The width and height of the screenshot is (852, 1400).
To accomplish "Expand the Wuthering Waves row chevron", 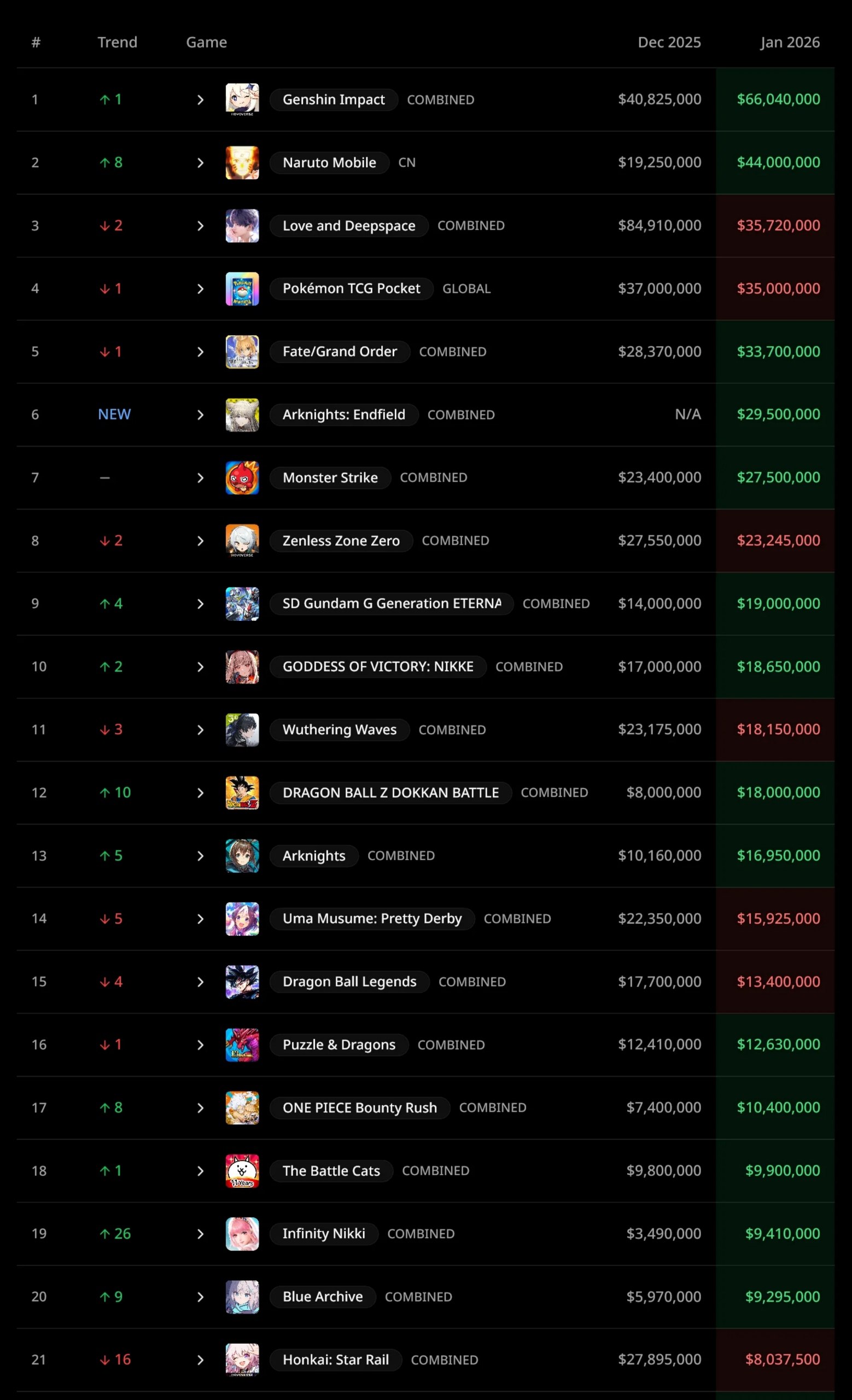I will click(x=200, y=730).
